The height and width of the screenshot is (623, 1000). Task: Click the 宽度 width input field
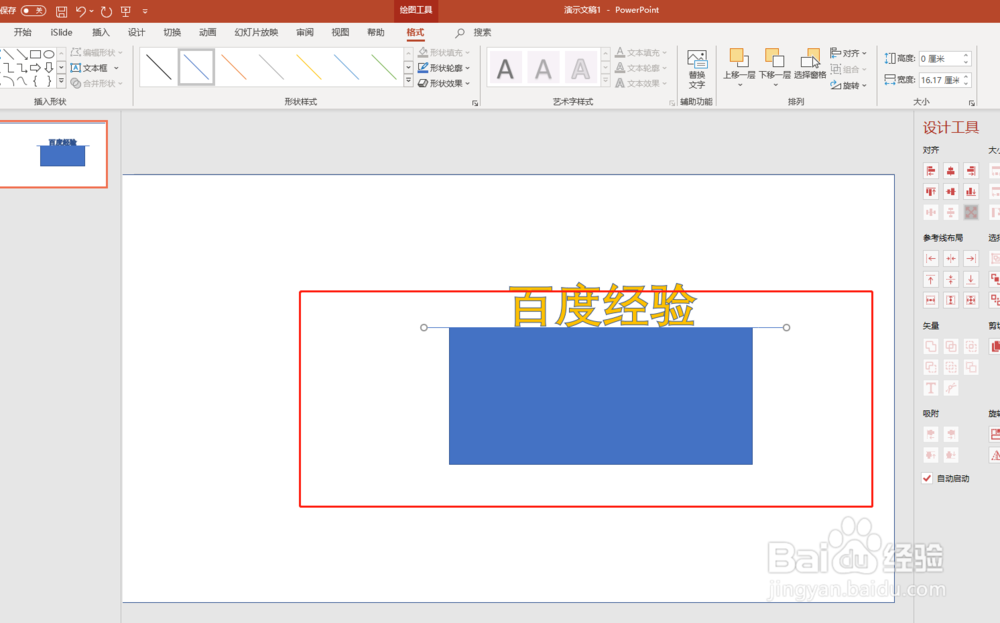pos(940,80)
